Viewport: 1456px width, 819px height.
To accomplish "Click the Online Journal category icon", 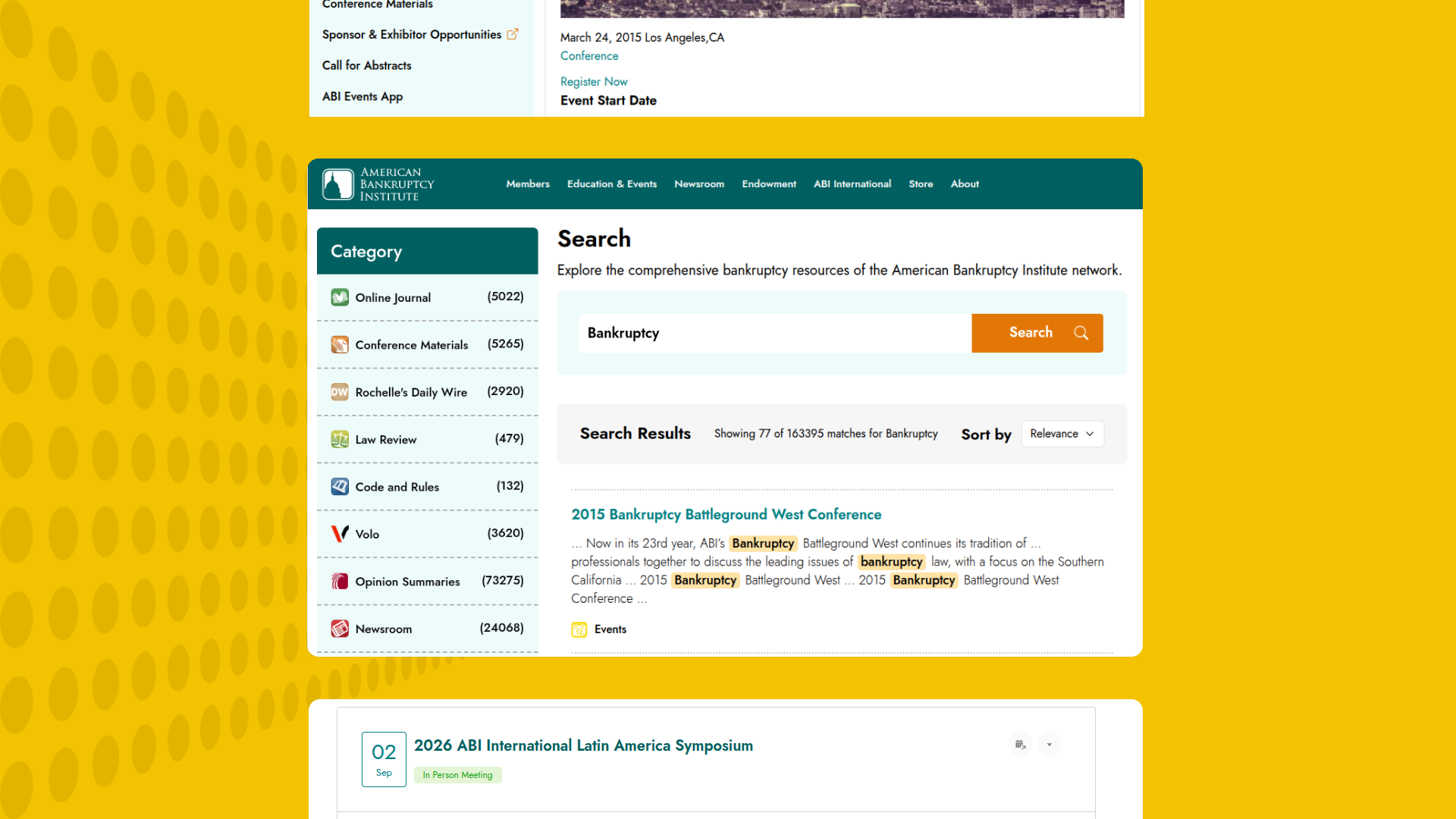I will tap(340, 297).
